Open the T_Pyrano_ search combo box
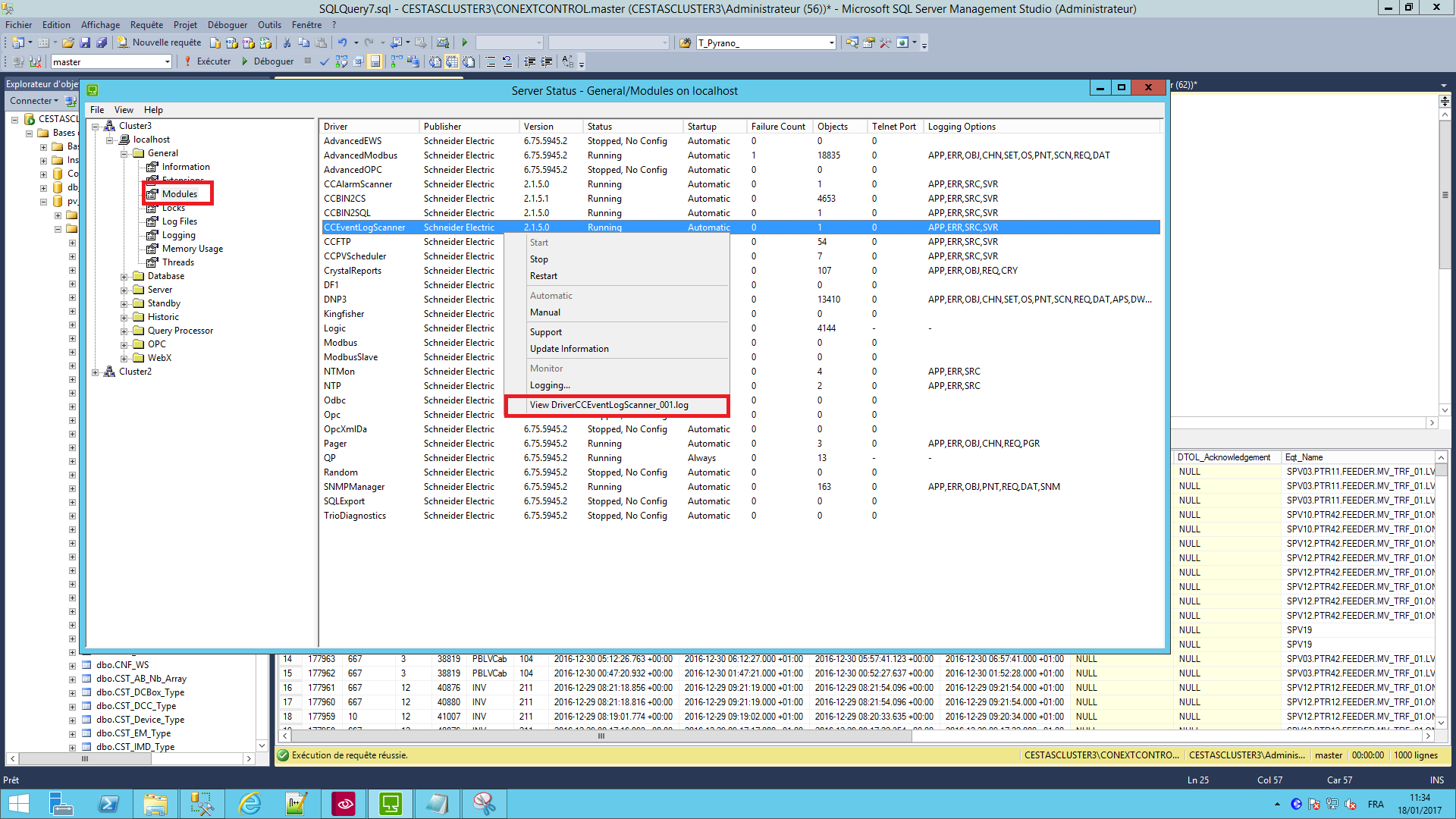This screenshot has height=819, width=1456. click(x=832, y=43)
